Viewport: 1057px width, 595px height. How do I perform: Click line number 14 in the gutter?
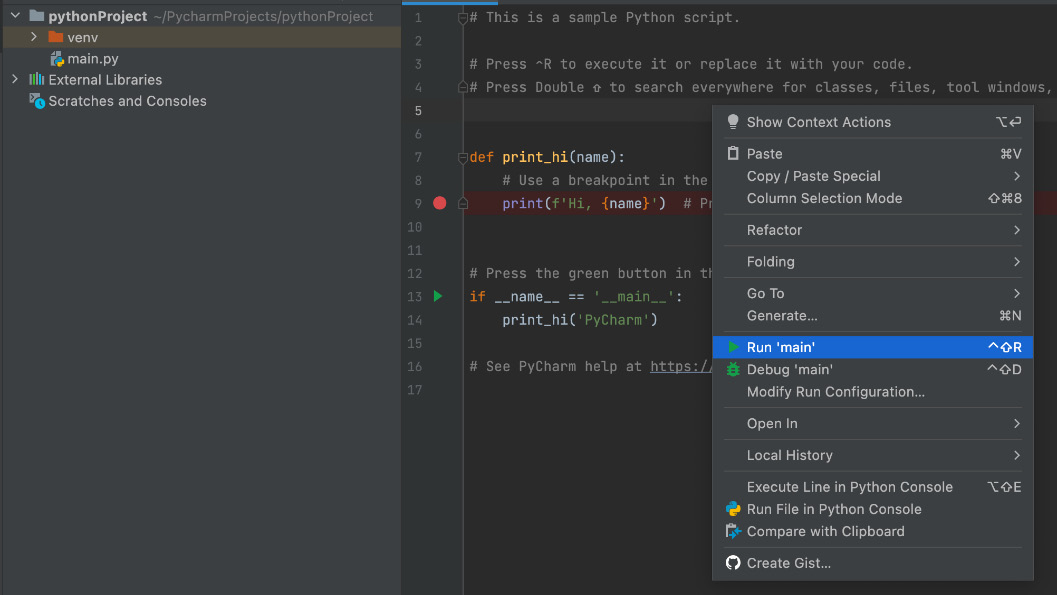click(x=415, y=320)
